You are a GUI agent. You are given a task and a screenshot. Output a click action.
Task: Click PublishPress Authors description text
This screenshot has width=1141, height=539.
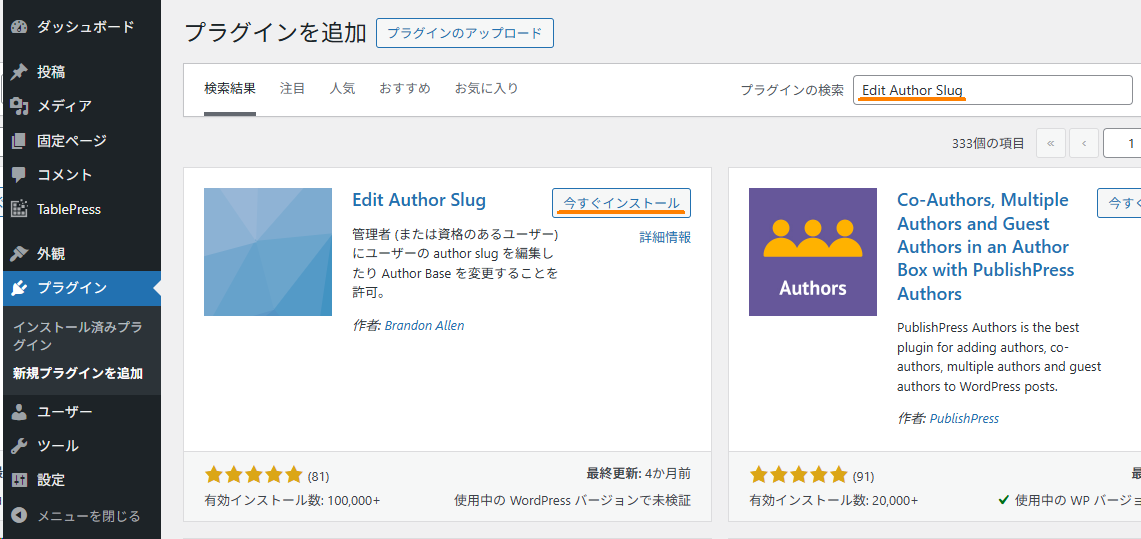click(x=999, y=357)
